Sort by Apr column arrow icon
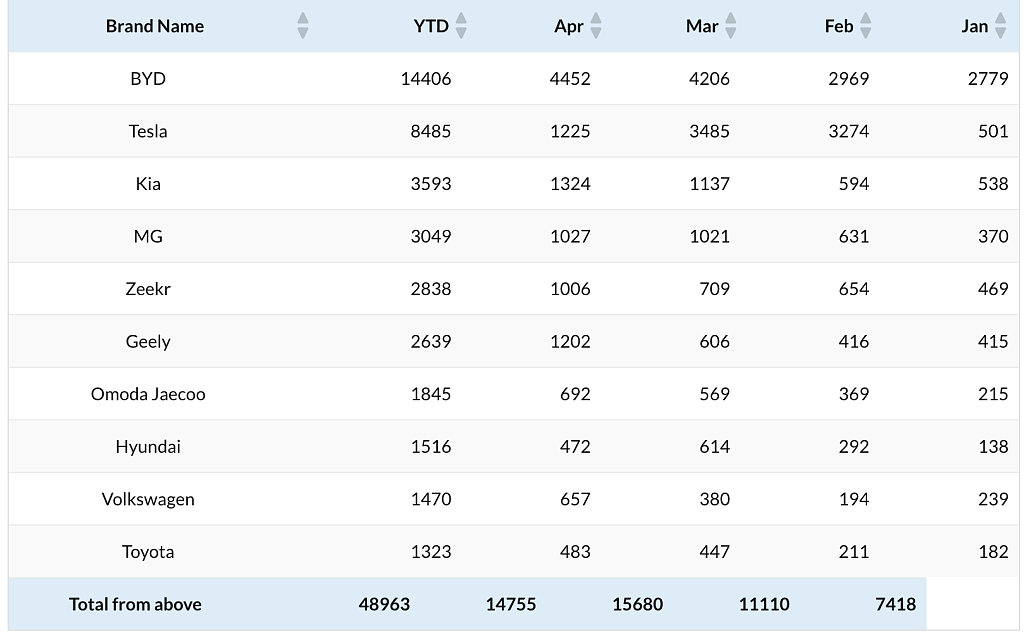Image resolution: width=1024 pixels, height=632 pixels. pyautogui.click(x=596, y=26)
